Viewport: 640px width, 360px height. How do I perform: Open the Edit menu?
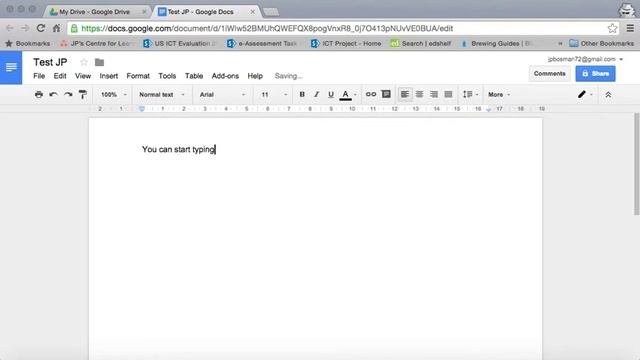[60, 76]
